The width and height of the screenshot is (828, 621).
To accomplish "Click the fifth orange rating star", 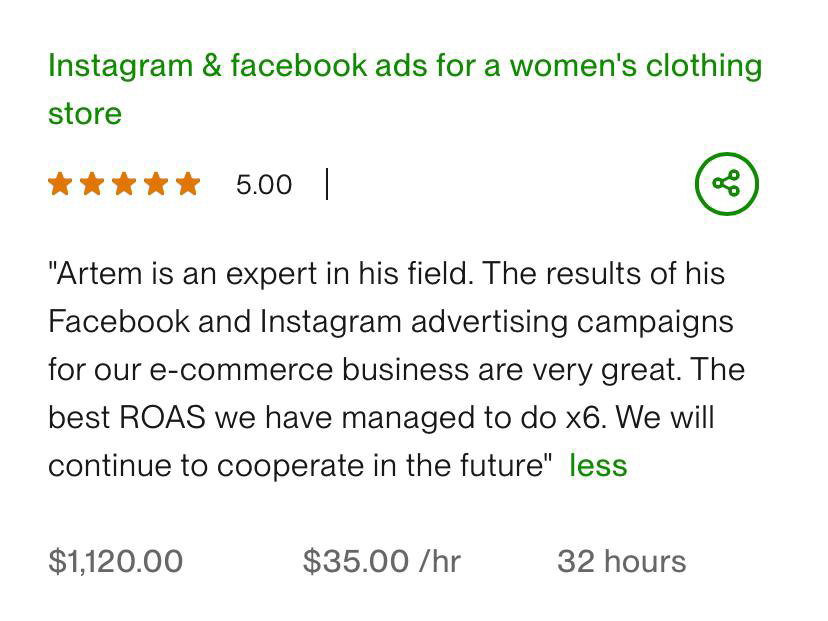I will (188, 184).
